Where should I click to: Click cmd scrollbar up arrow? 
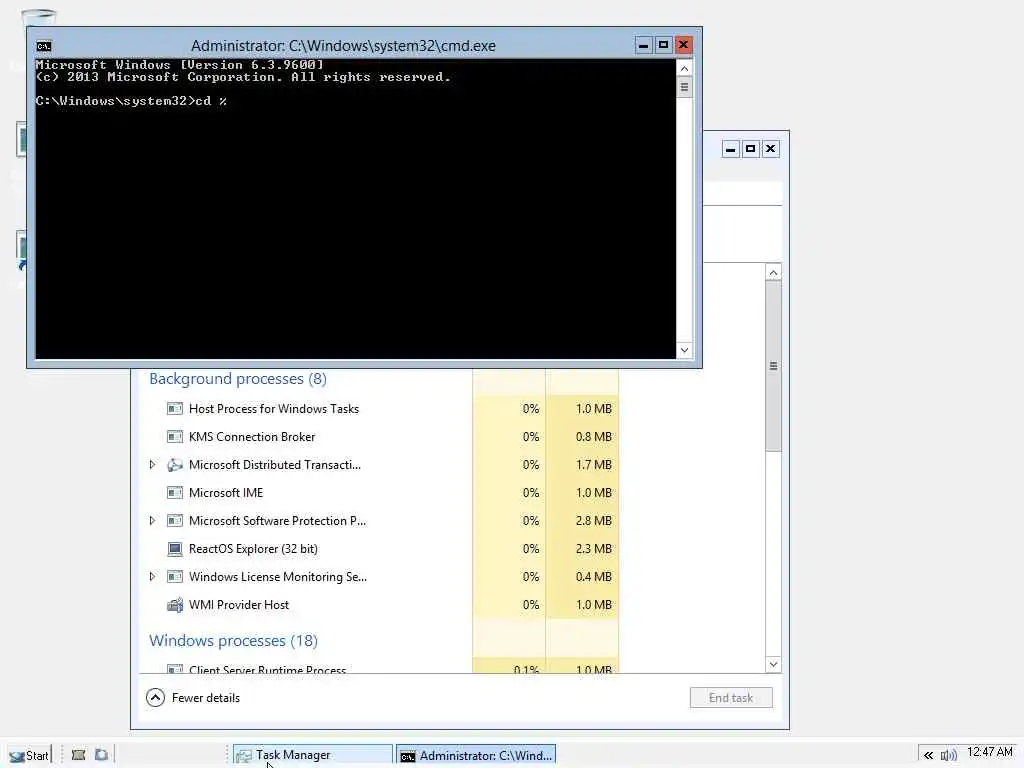[x=684, y=68]
